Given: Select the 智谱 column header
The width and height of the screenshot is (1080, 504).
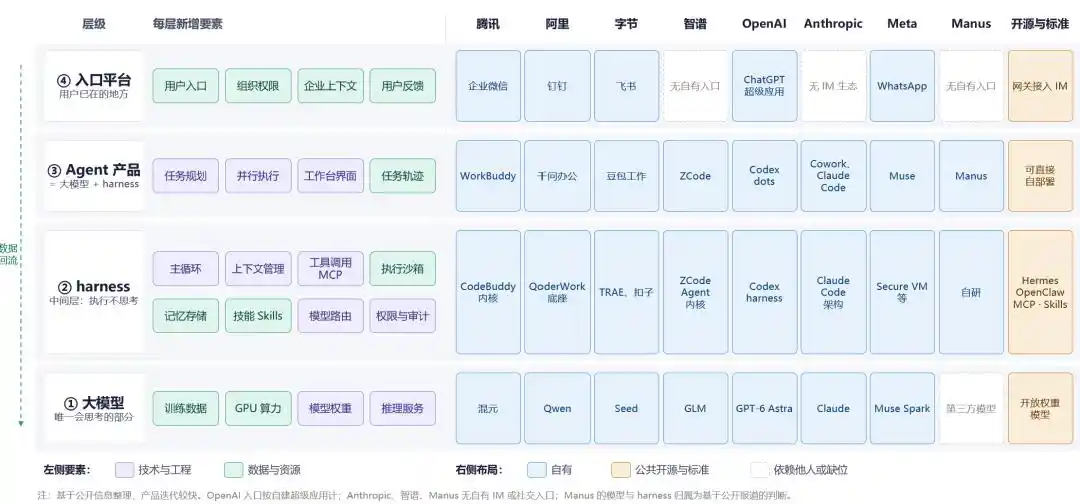Looking at the screenshot, I should pos(695,23).
